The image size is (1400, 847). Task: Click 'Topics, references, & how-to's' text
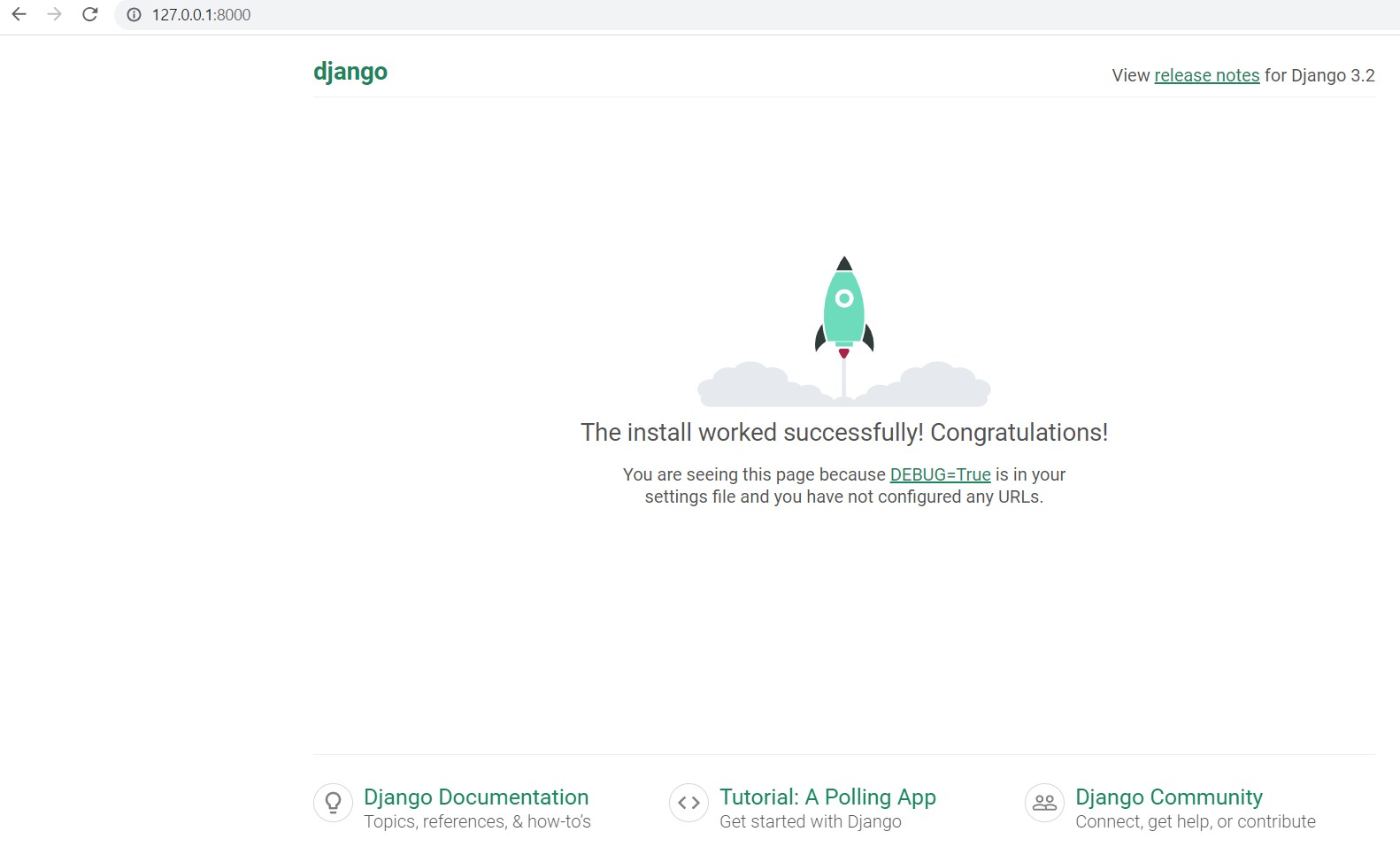pos(477,821)
